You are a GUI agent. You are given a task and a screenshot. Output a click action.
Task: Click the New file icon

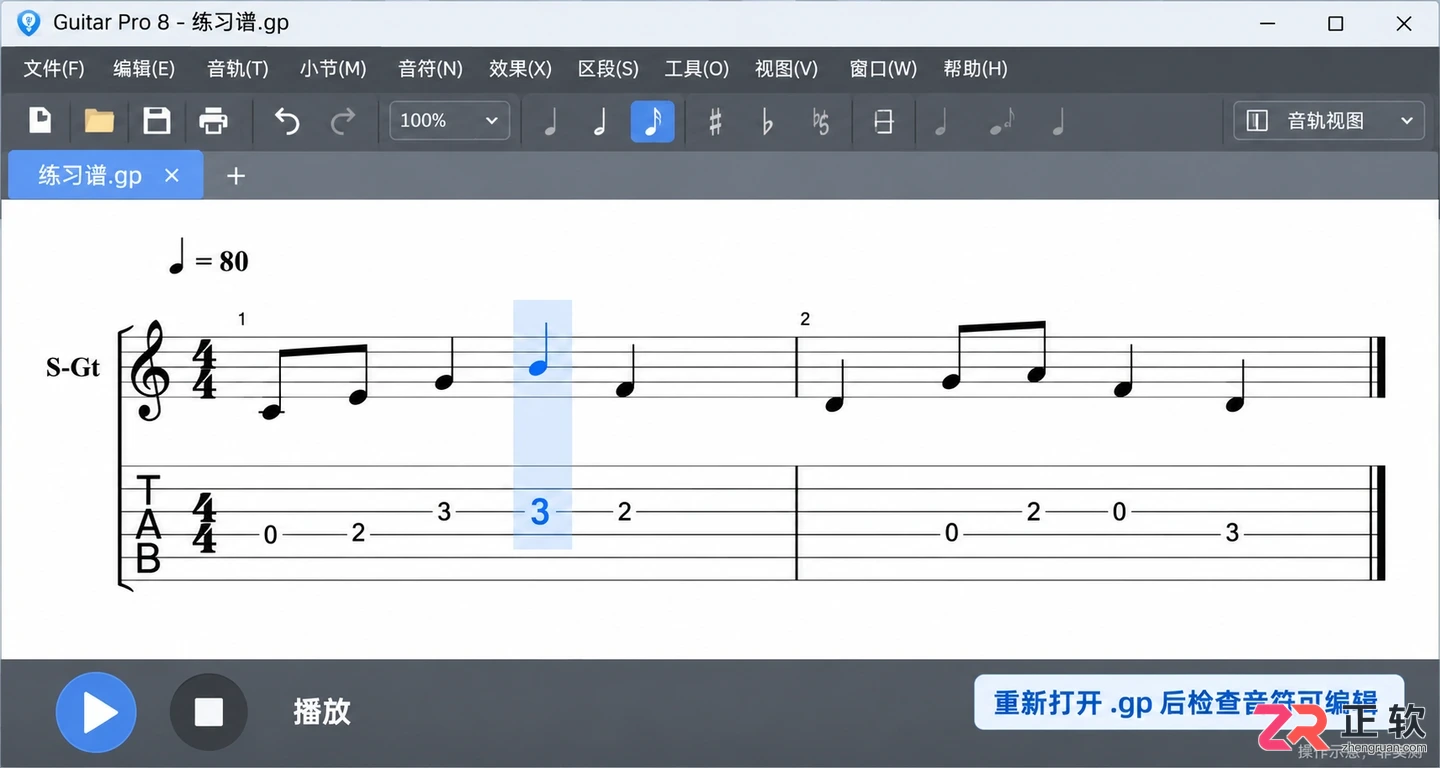(39, 121)
